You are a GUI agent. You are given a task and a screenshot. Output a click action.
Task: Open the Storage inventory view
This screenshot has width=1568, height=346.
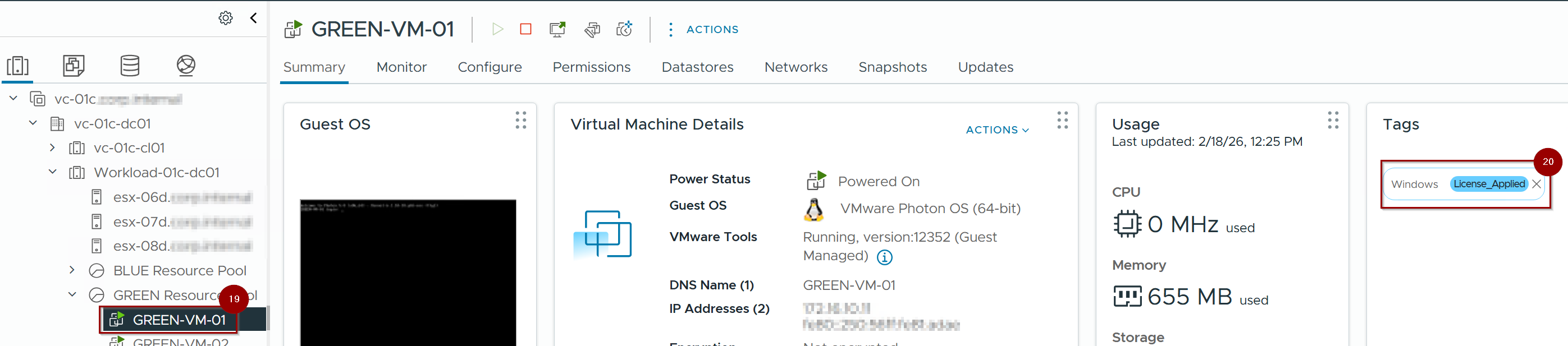click(x=130, y=66)
